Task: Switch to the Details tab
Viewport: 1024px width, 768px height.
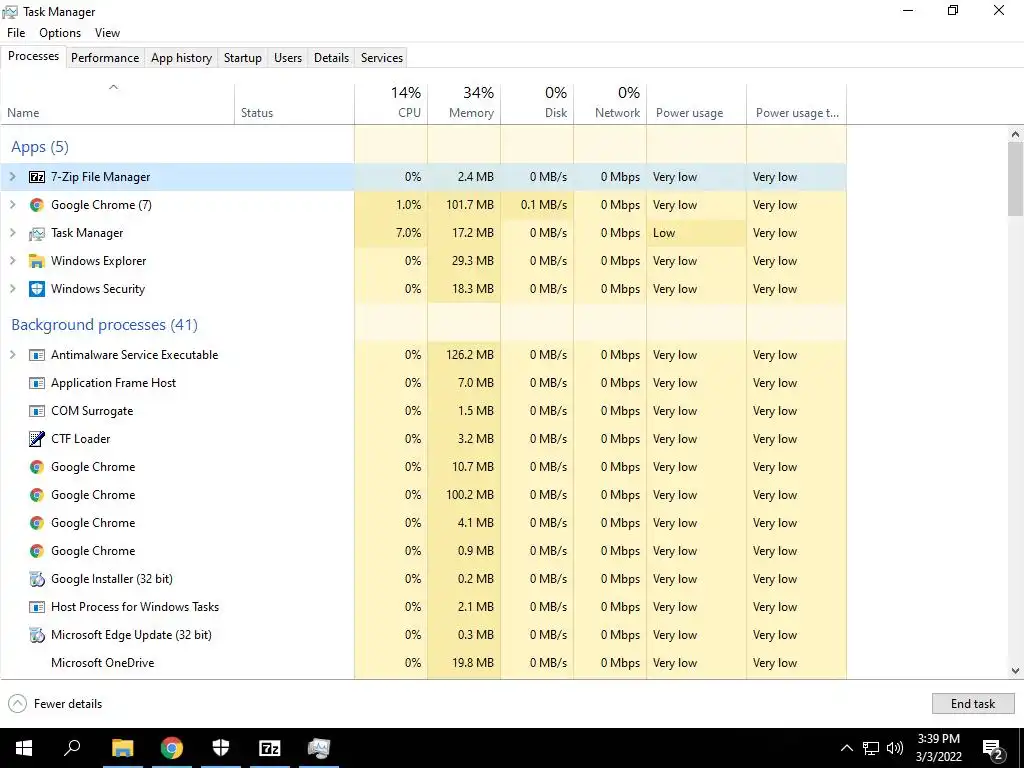Action: 331,57
